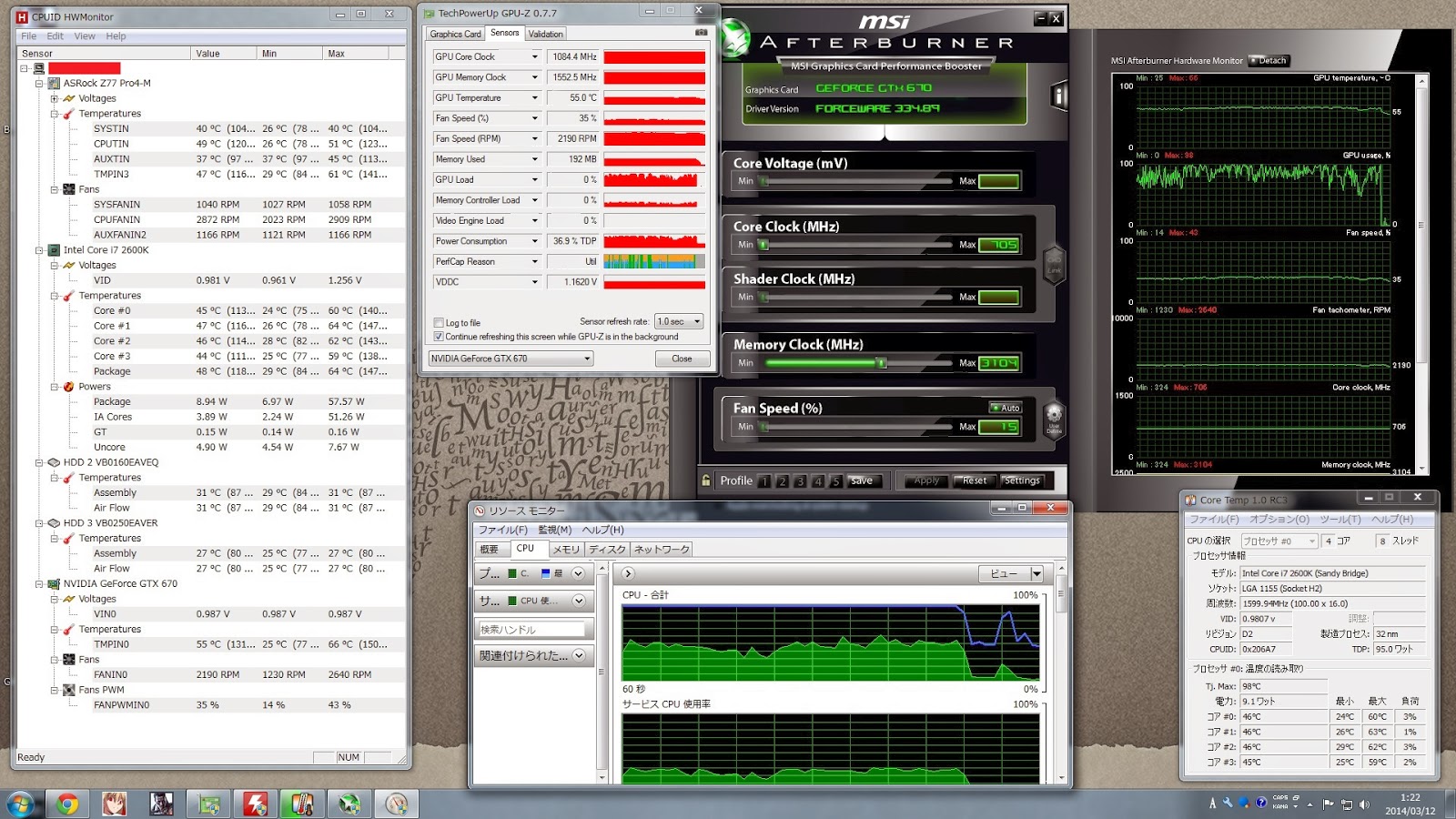The image size is (1456, 819).
Task: Click the 検索ハンドル search field
Action: point(532,629)
